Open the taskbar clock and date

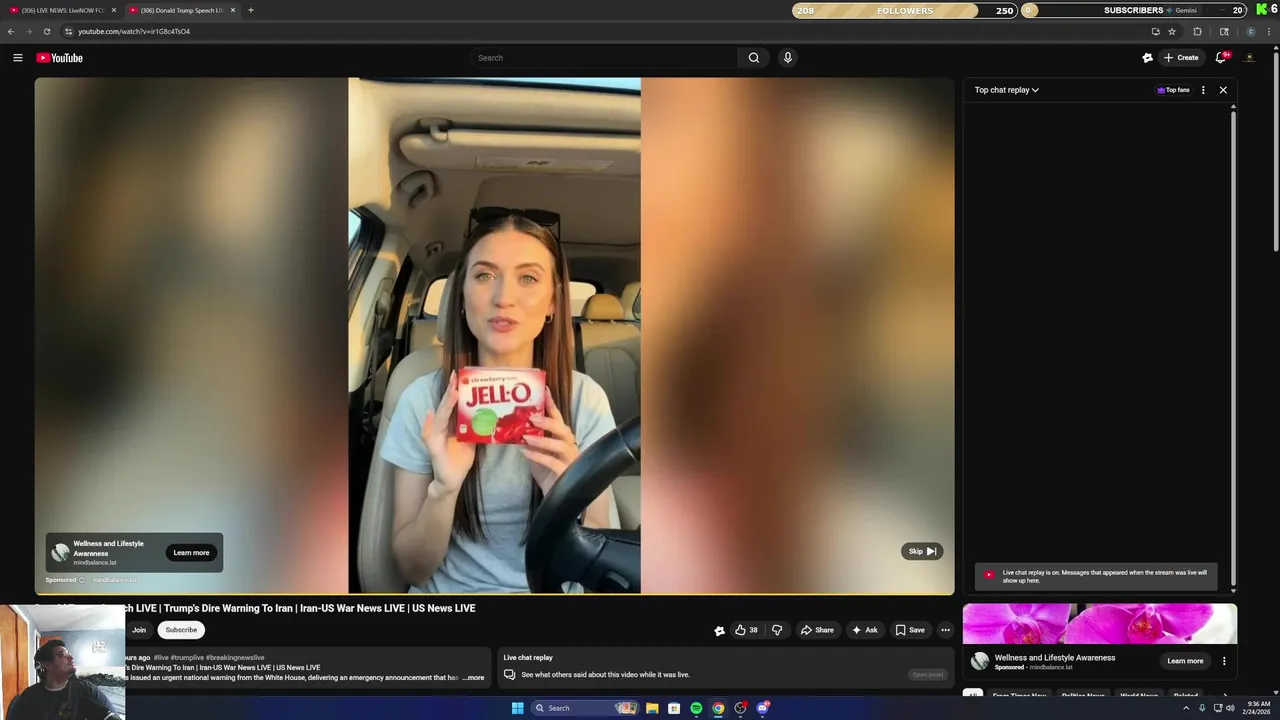coord(1257,708)
